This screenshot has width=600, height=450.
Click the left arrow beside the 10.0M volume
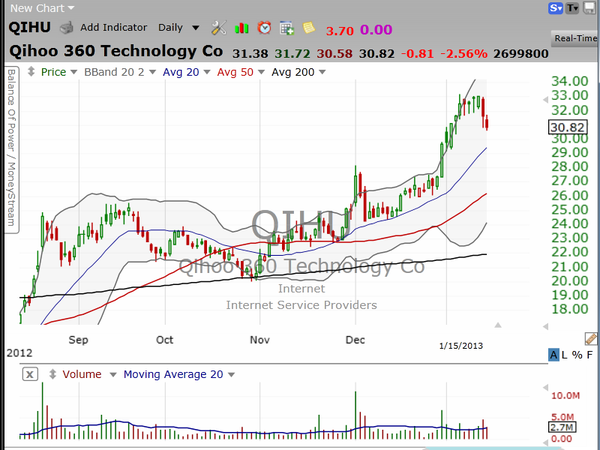546,388
